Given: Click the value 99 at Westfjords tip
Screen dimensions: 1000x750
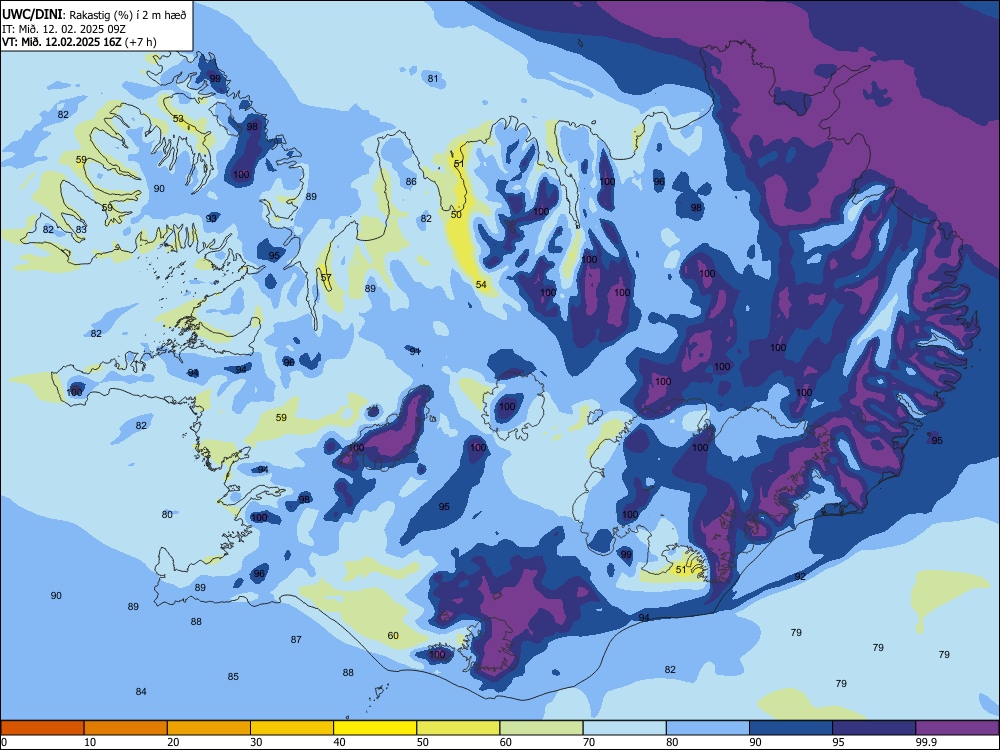Looking at the screenshot, I should 215,78.
